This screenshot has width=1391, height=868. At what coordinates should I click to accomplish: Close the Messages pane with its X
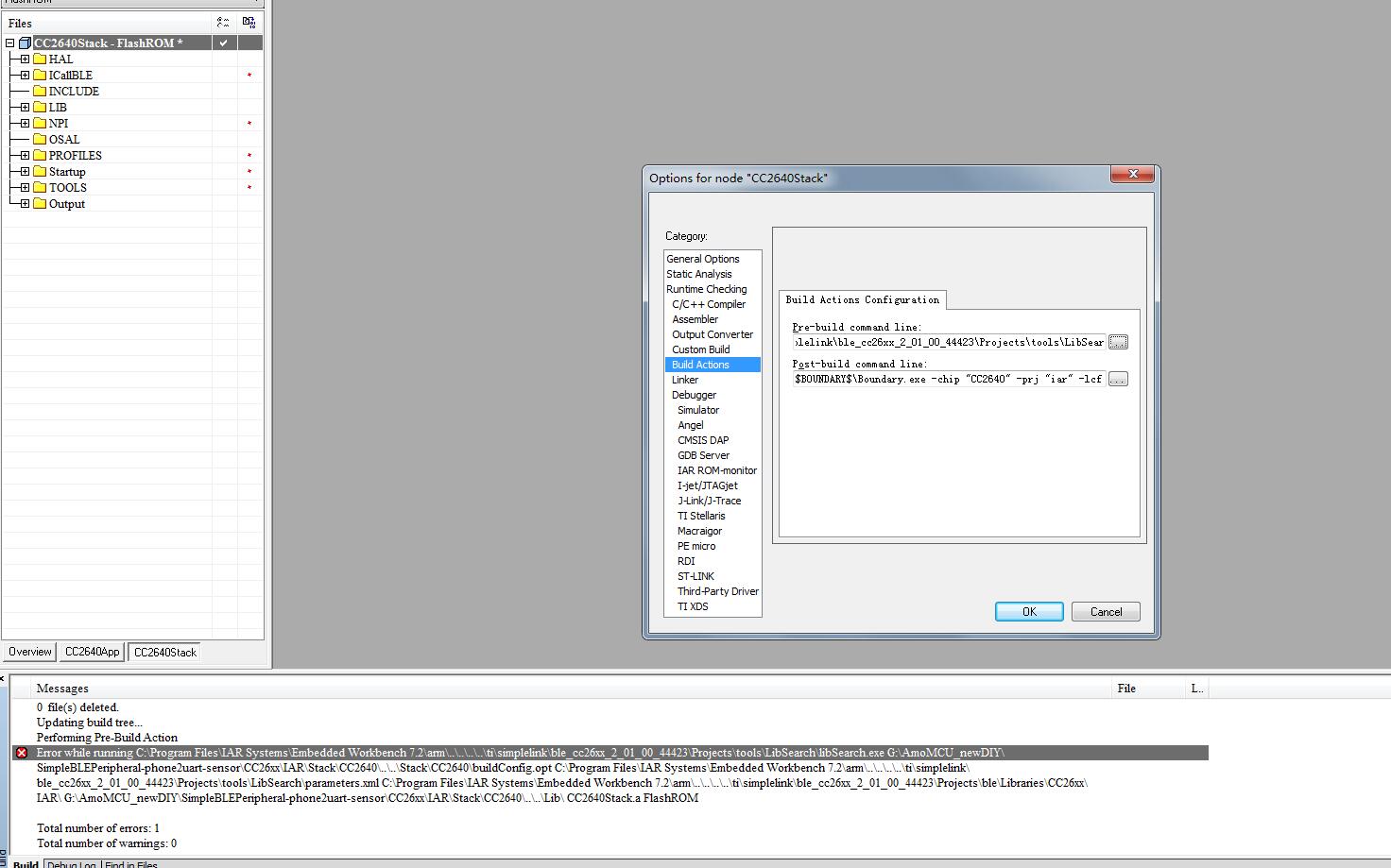pos(3,679)
